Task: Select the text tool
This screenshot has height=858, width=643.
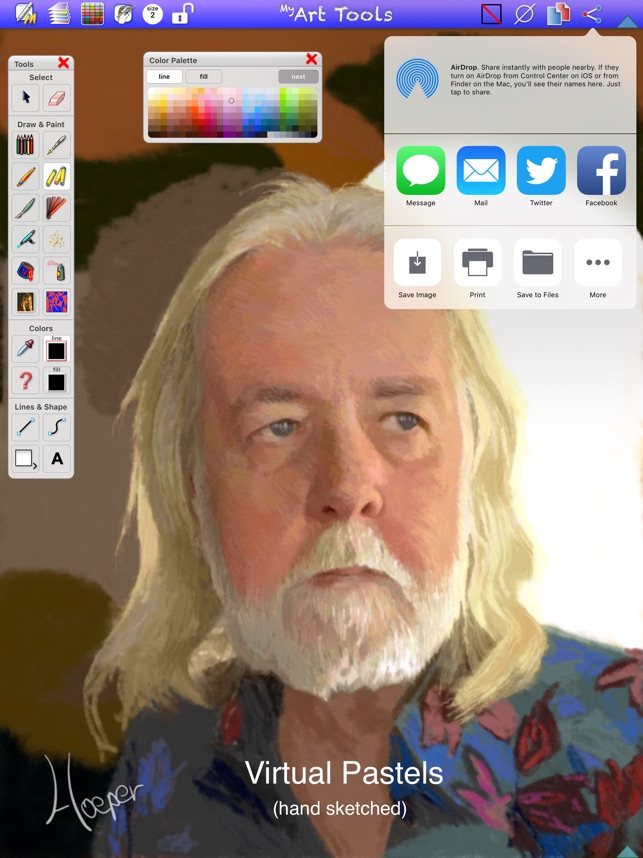Action: click(x=56, y=459)
